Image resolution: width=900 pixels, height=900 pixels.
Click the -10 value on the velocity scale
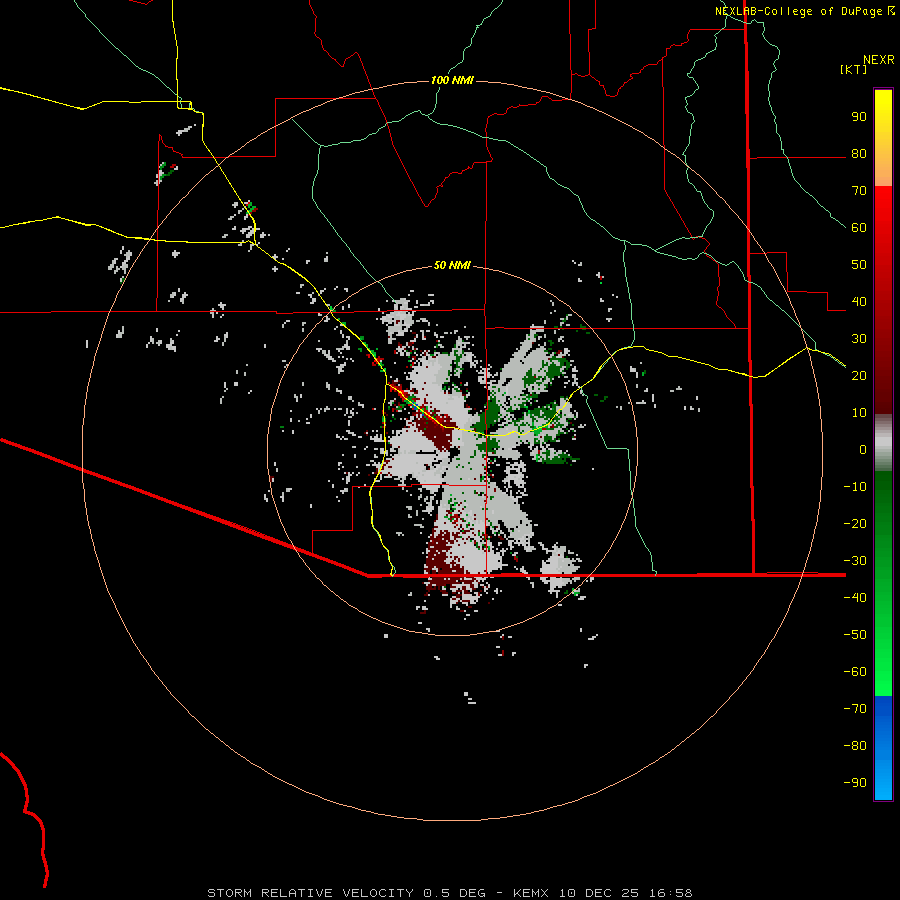(x=855, y=487)
